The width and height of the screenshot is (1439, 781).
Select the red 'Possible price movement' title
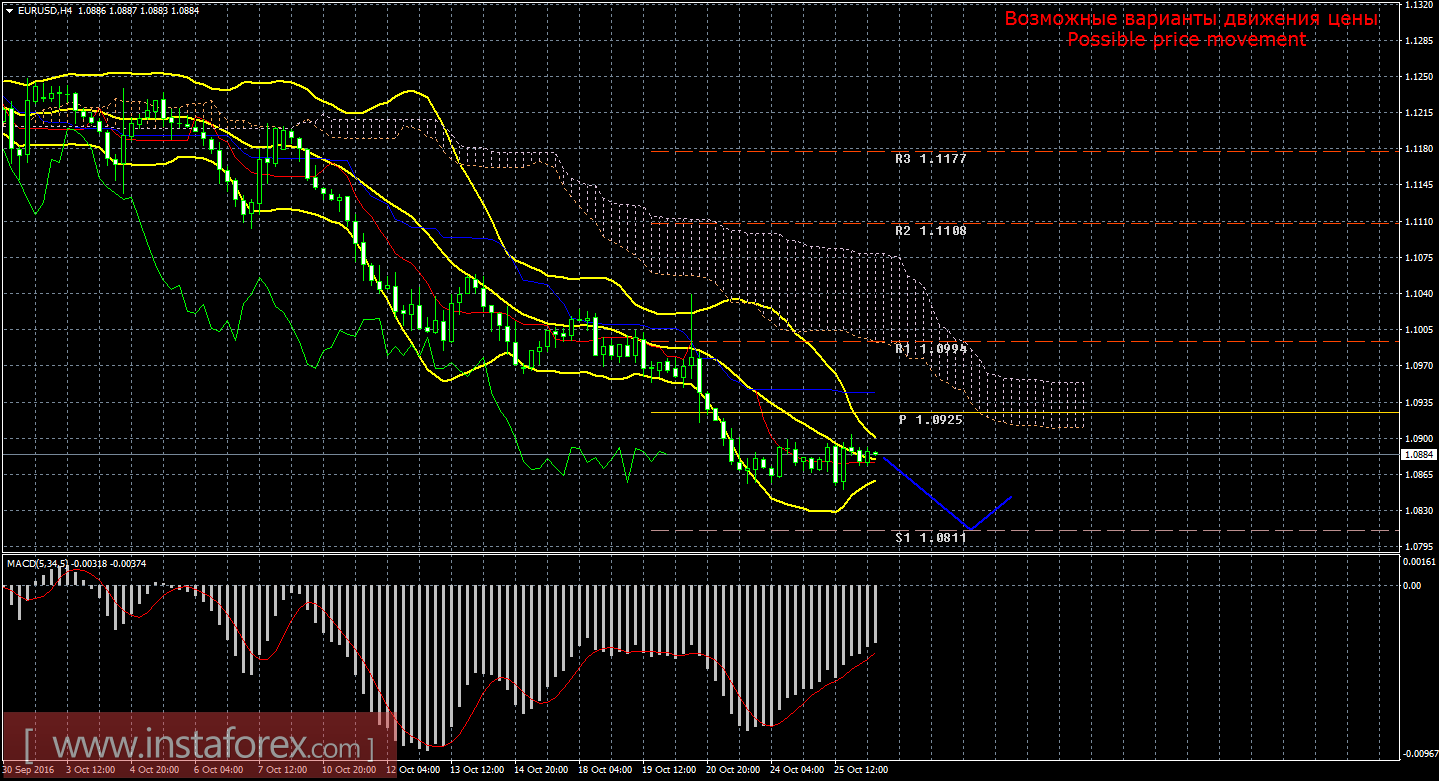pos(1186,40)
